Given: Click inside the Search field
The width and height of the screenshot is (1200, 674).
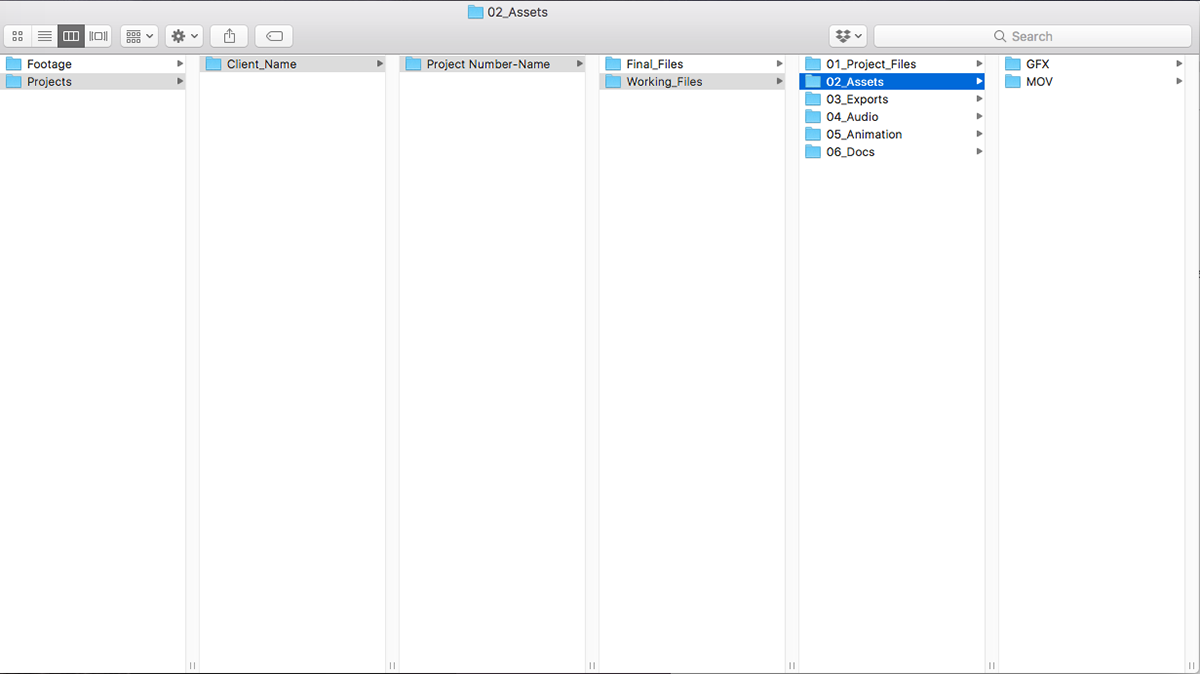Looking at the screenshot, I should click(1033, 36).
